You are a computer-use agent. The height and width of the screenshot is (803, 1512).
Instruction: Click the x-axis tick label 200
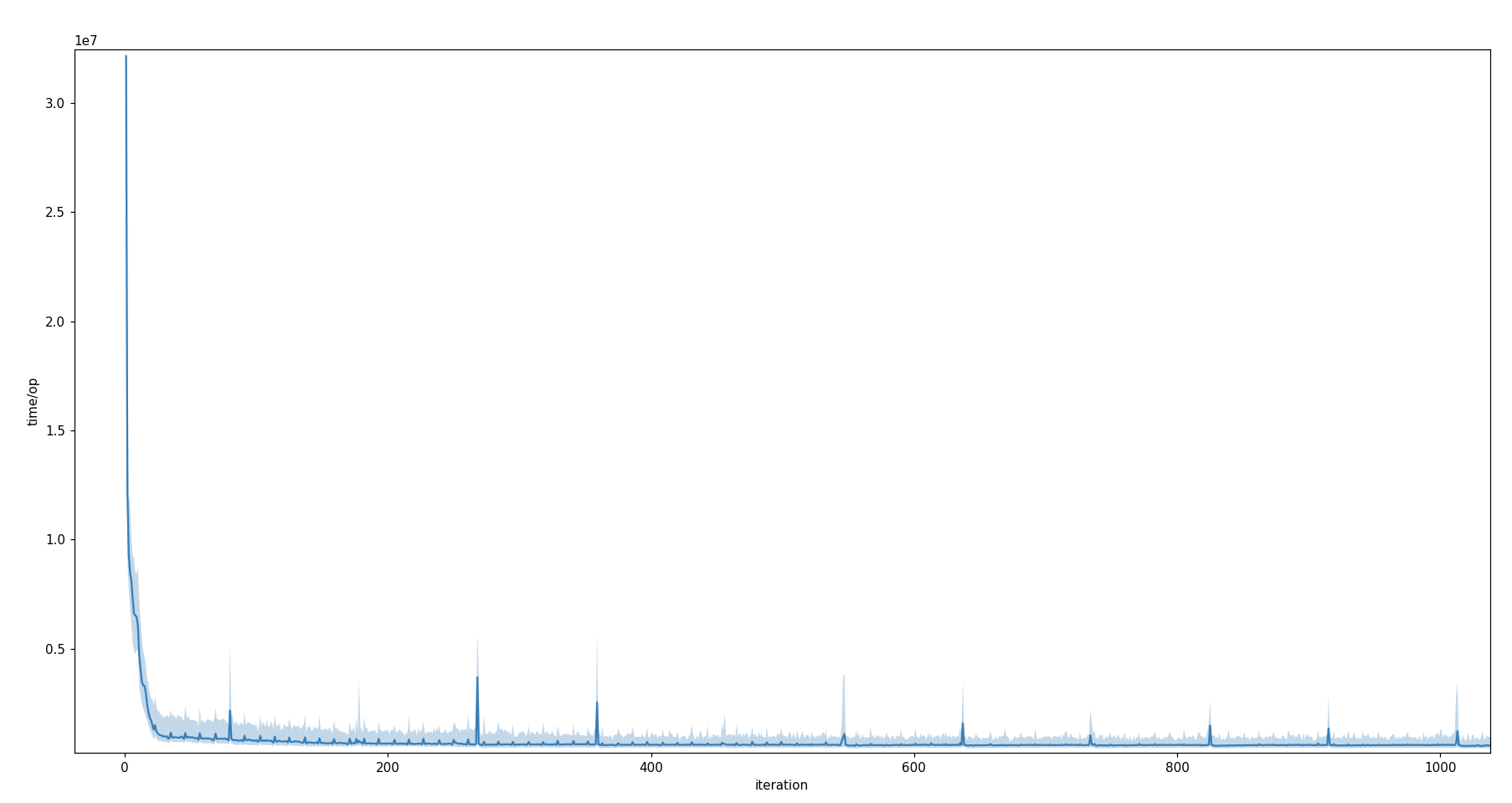tap(388, 767)
